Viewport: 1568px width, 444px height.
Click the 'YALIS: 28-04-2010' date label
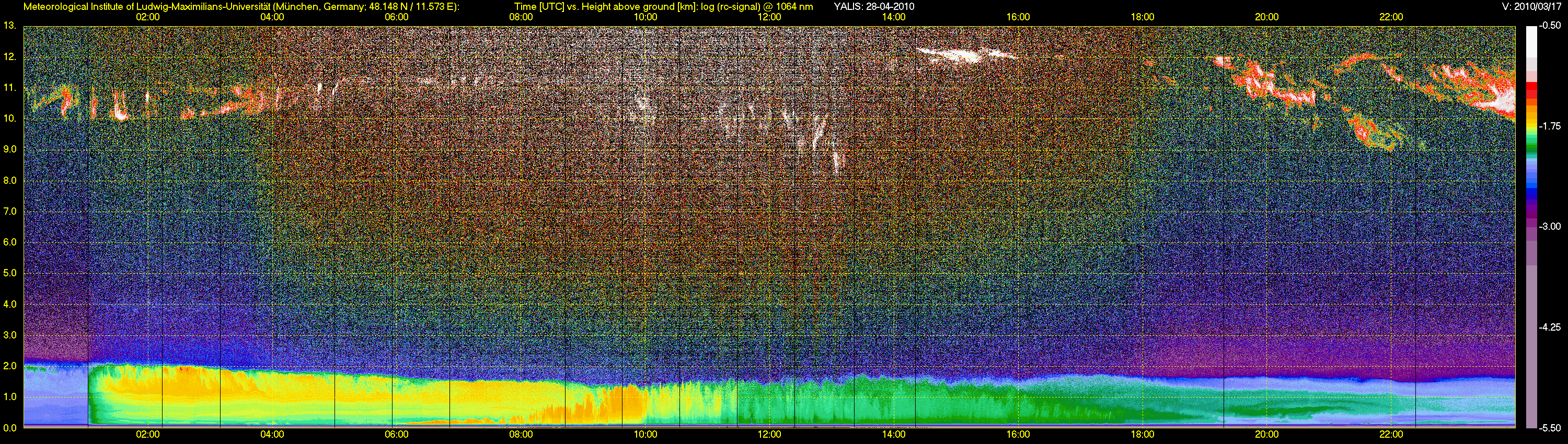pos(873,7)
